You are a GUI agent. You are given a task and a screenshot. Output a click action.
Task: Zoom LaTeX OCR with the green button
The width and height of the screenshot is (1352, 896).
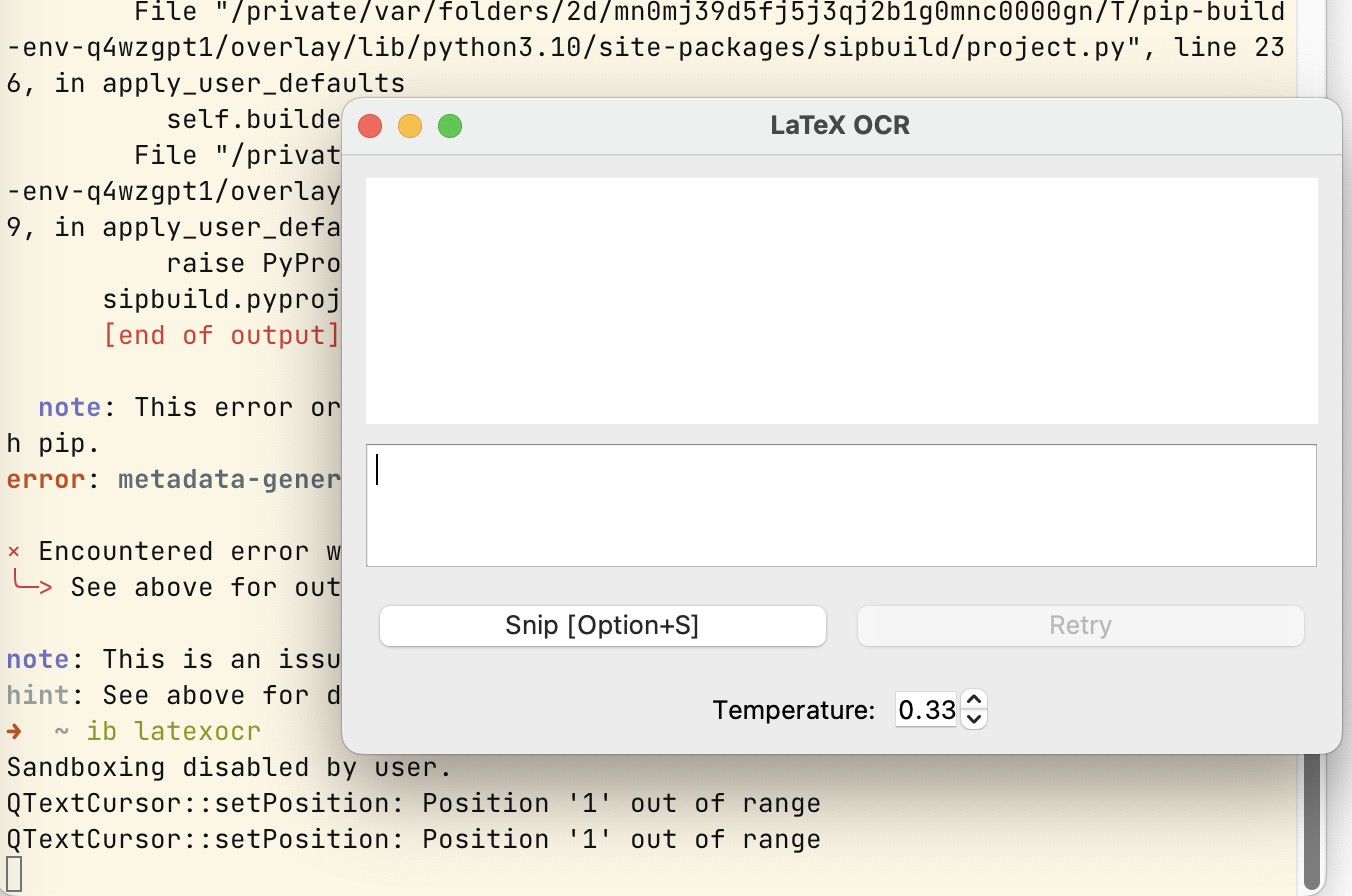[x=450, y=126]
